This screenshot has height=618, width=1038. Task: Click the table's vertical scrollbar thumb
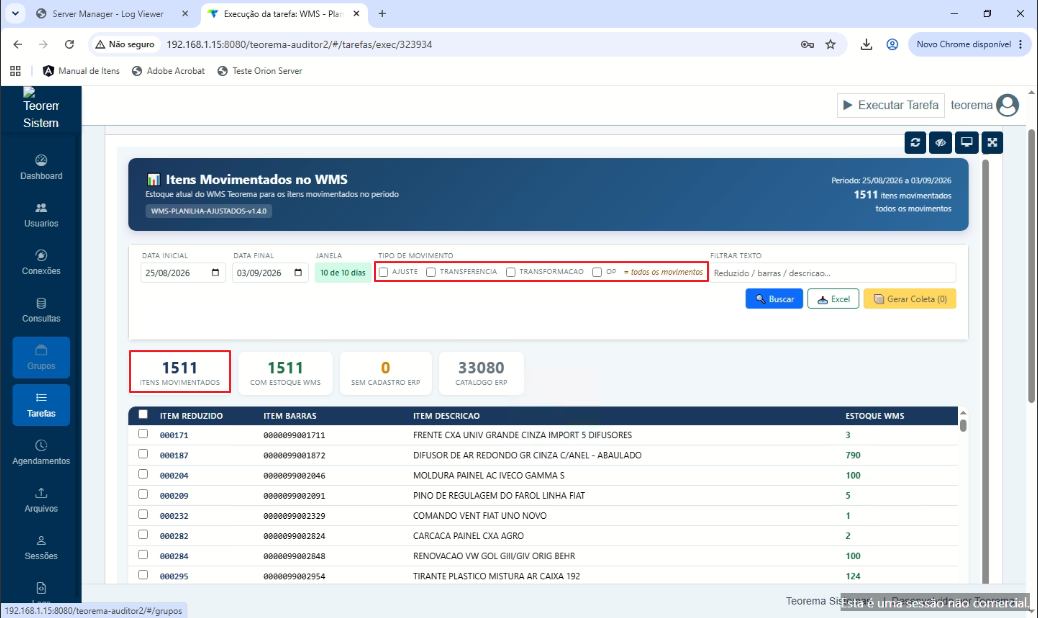click(x=963, y=423)
